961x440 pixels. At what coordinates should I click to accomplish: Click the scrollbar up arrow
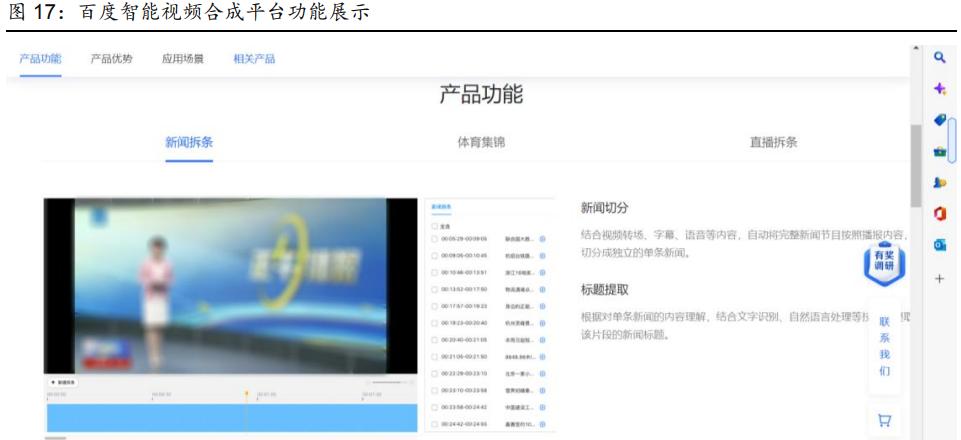[916, 48]
